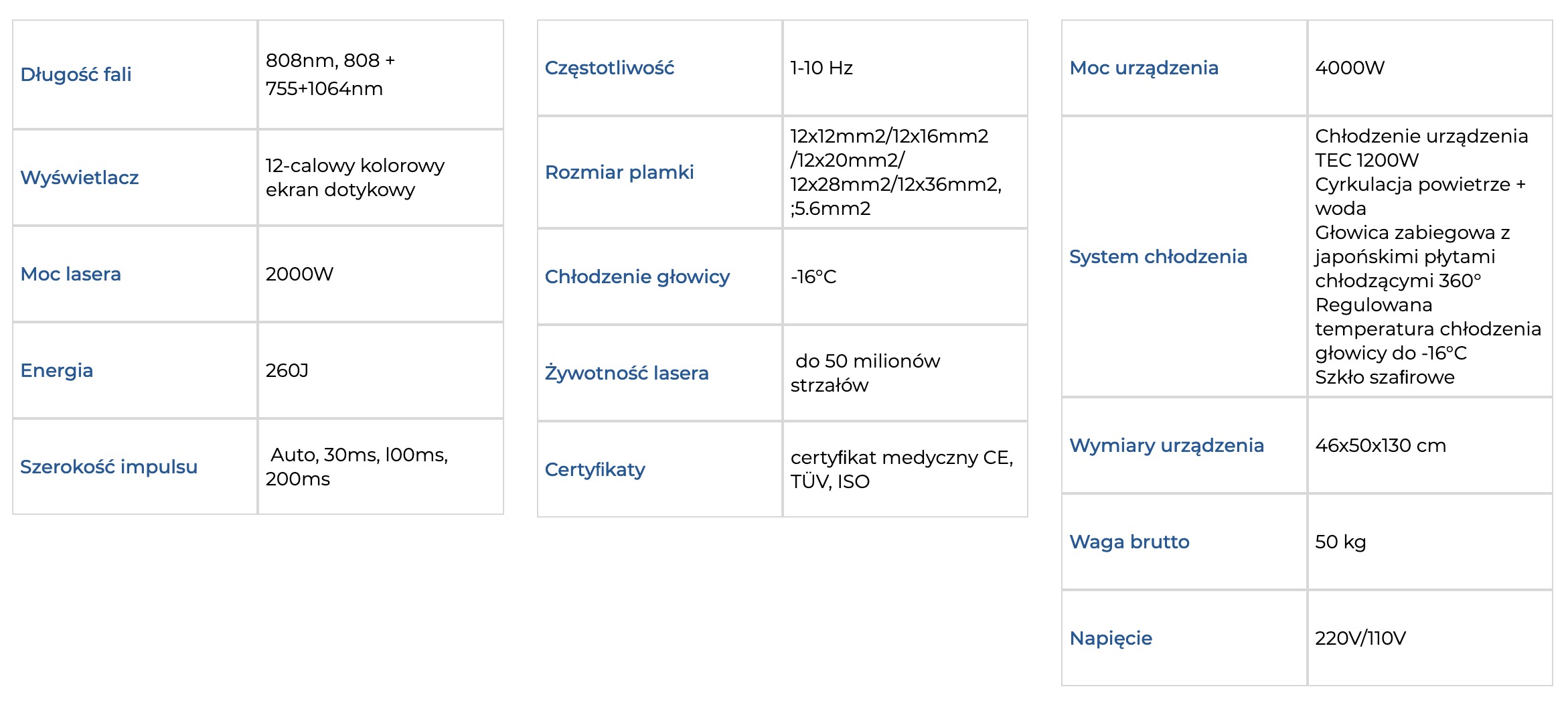Click the "46x50x130 cm" dimensions value
1568x707 pixels.
click(1381, 445)
